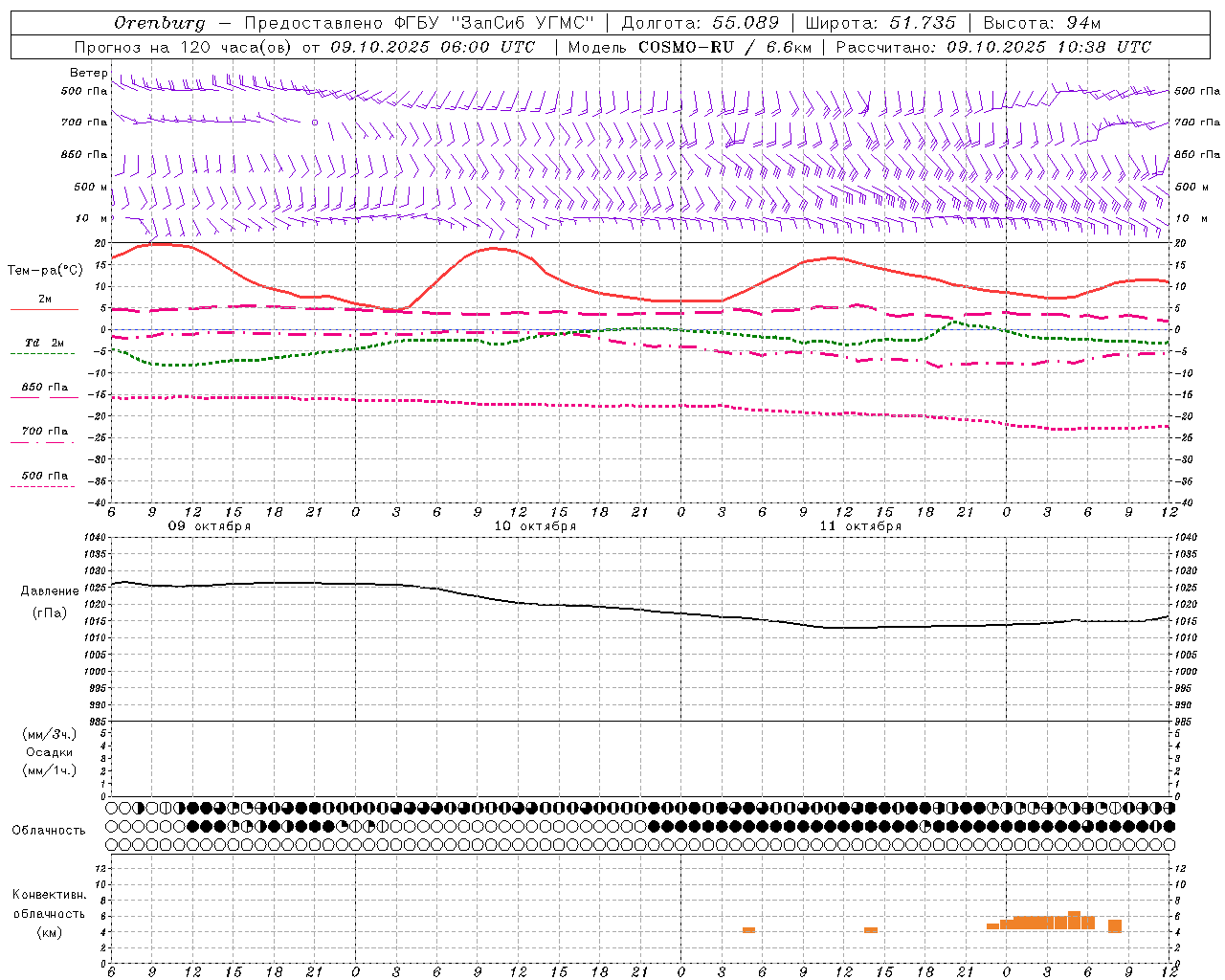The width and height of the screenshot is (1225, 980).
Task: Click the '2м' temperature legend entry
Action: tap(45, 300)
